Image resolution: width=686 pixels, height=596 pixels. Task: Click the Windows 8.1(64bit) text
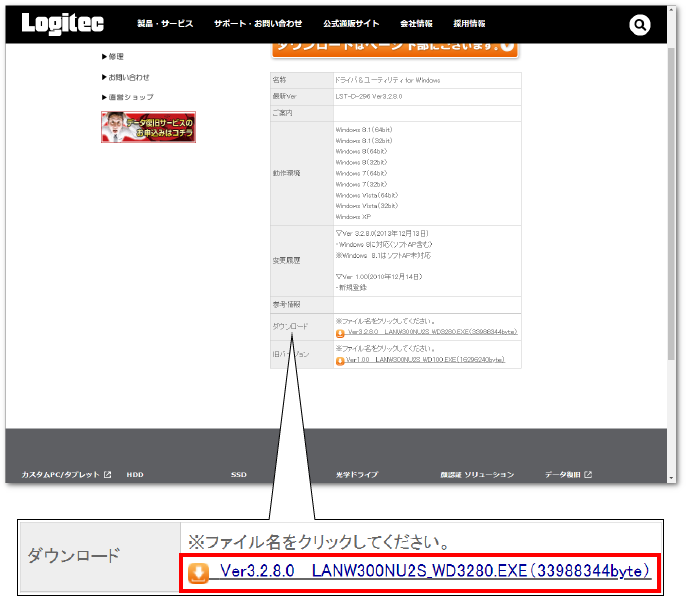364,130
